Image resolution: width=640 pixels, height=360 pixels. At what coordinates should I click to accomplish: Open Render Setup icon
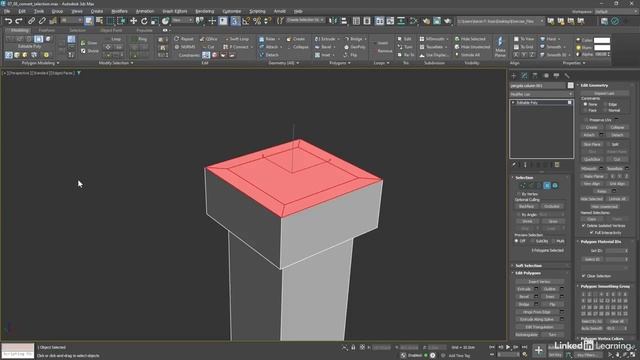(427, 21)
